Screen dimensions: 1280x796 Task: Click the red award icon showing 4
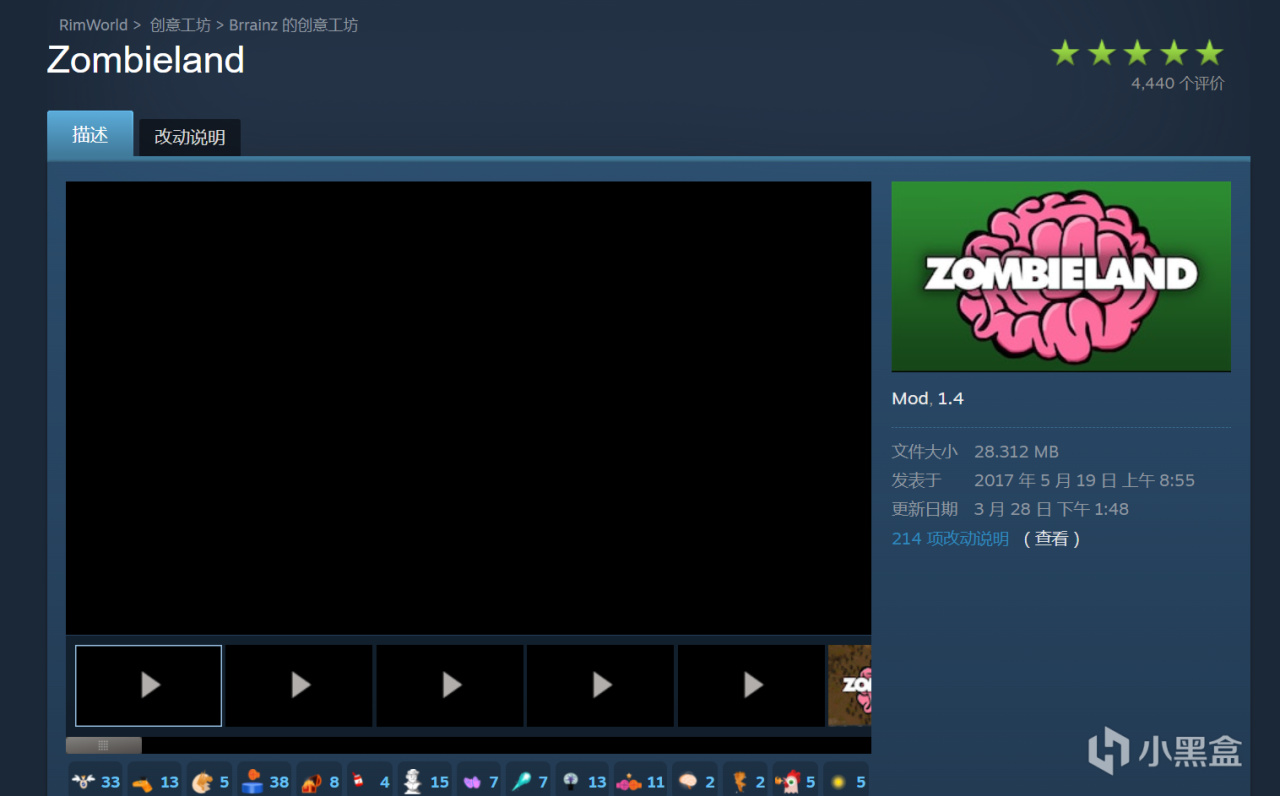(x=369, y=781)
